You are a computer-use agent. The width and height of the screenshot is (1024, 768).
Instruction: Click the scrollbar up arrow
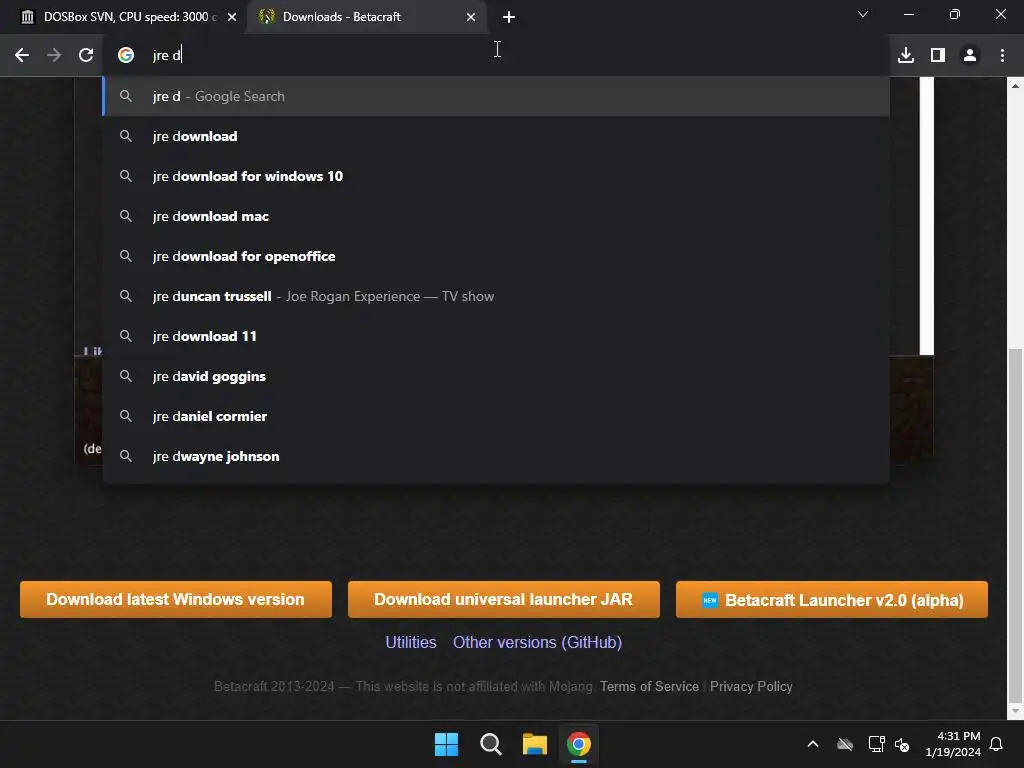click(1015, 86)
